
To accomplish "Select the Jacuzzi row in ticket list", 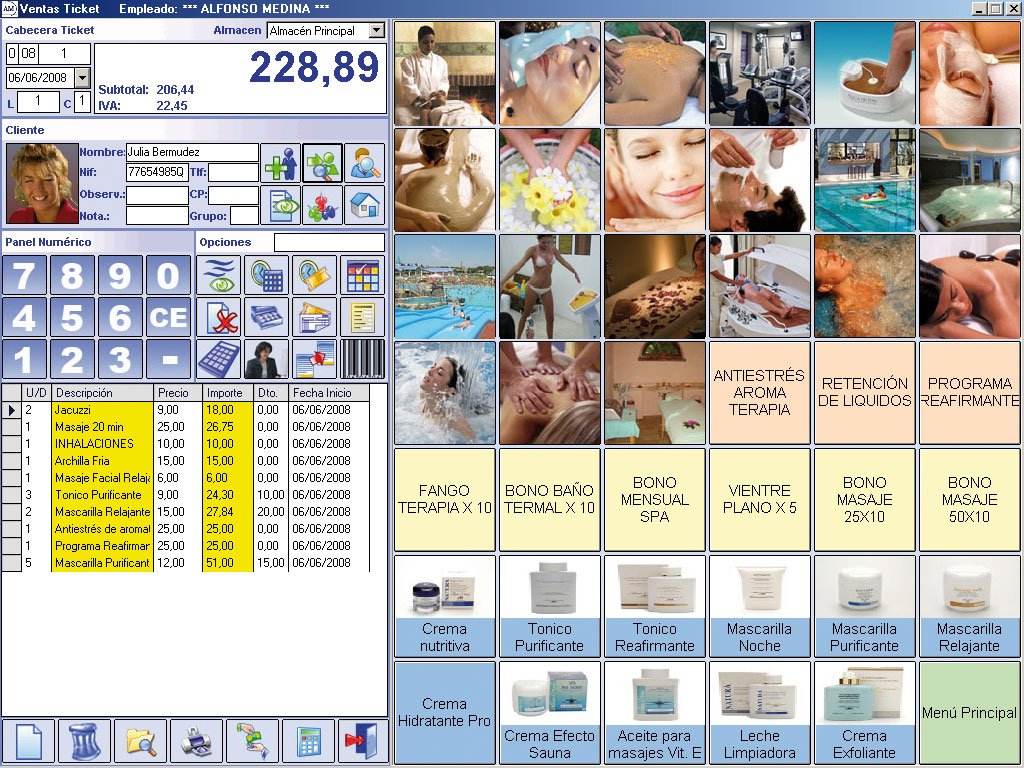I will click(x=186, y=410).
